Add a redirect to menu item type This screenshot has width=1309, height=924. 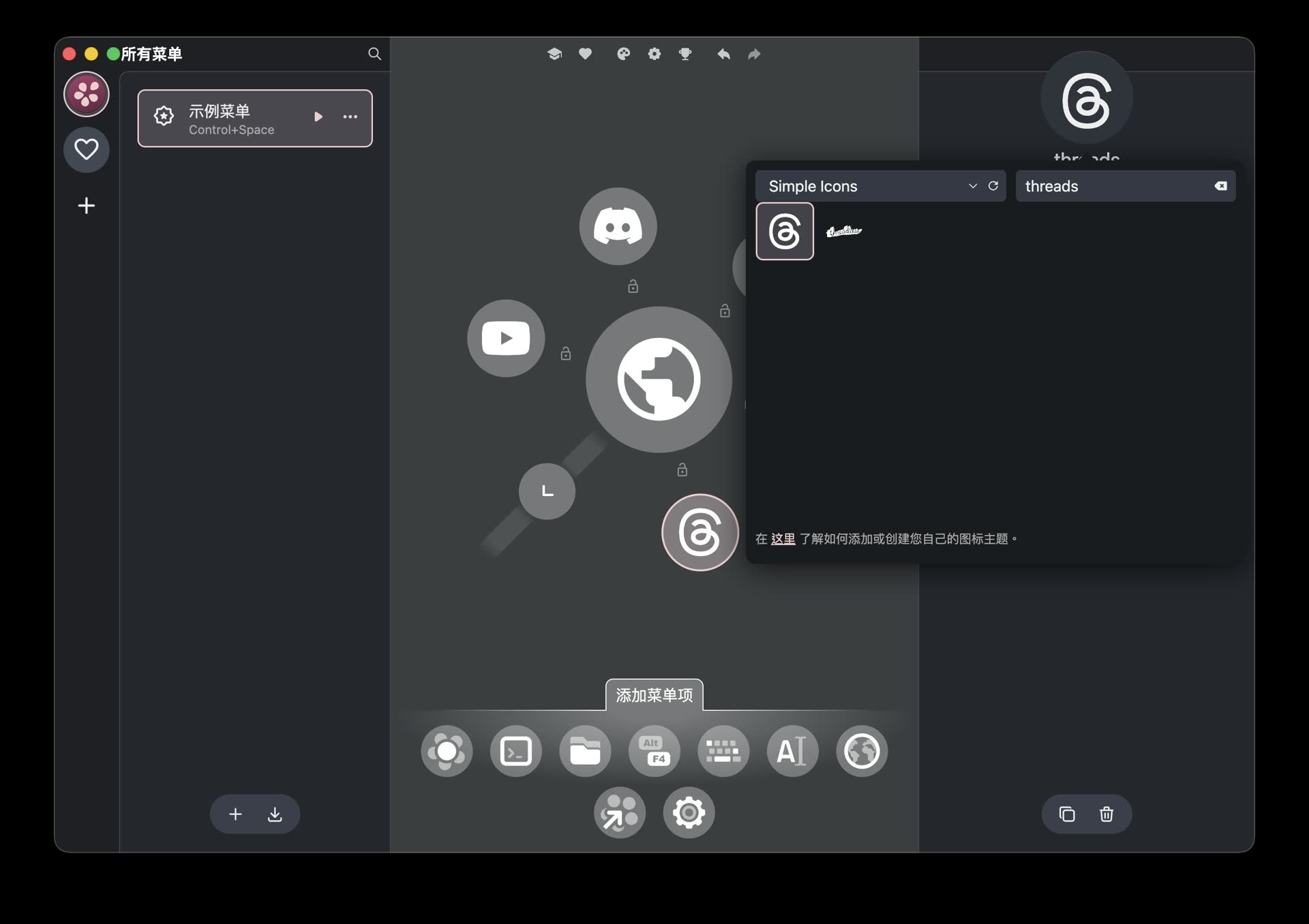pyautogui.click(x=620, y=812)
